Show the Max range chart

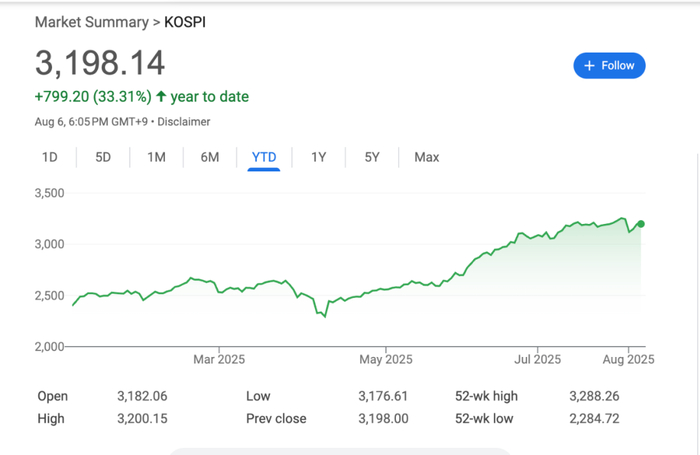click(426, 157)
